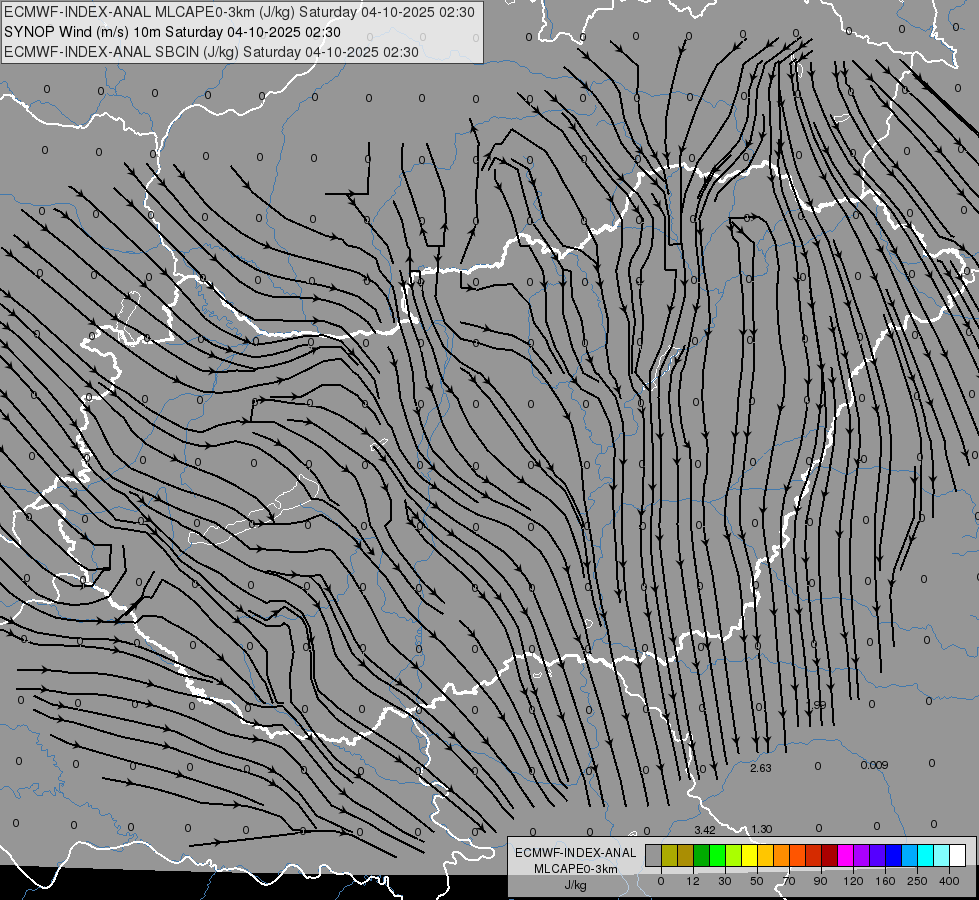This screenshot has height=900, width=979.
Task: Click the 0.009 data value on map
Action: pyautogui.click(x=874, y=765)
